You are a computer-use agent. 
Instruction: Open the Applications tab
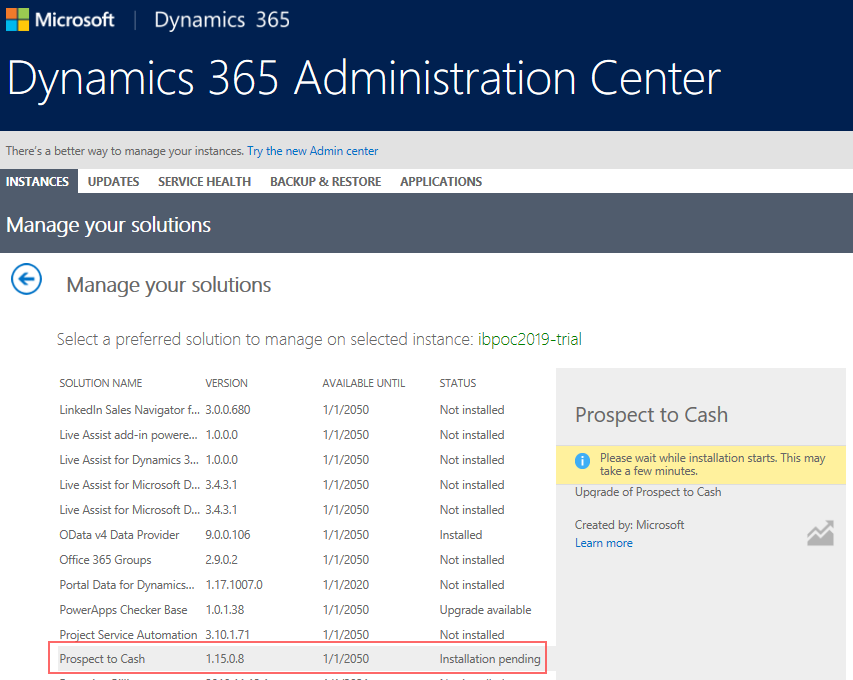pos(441,182)
